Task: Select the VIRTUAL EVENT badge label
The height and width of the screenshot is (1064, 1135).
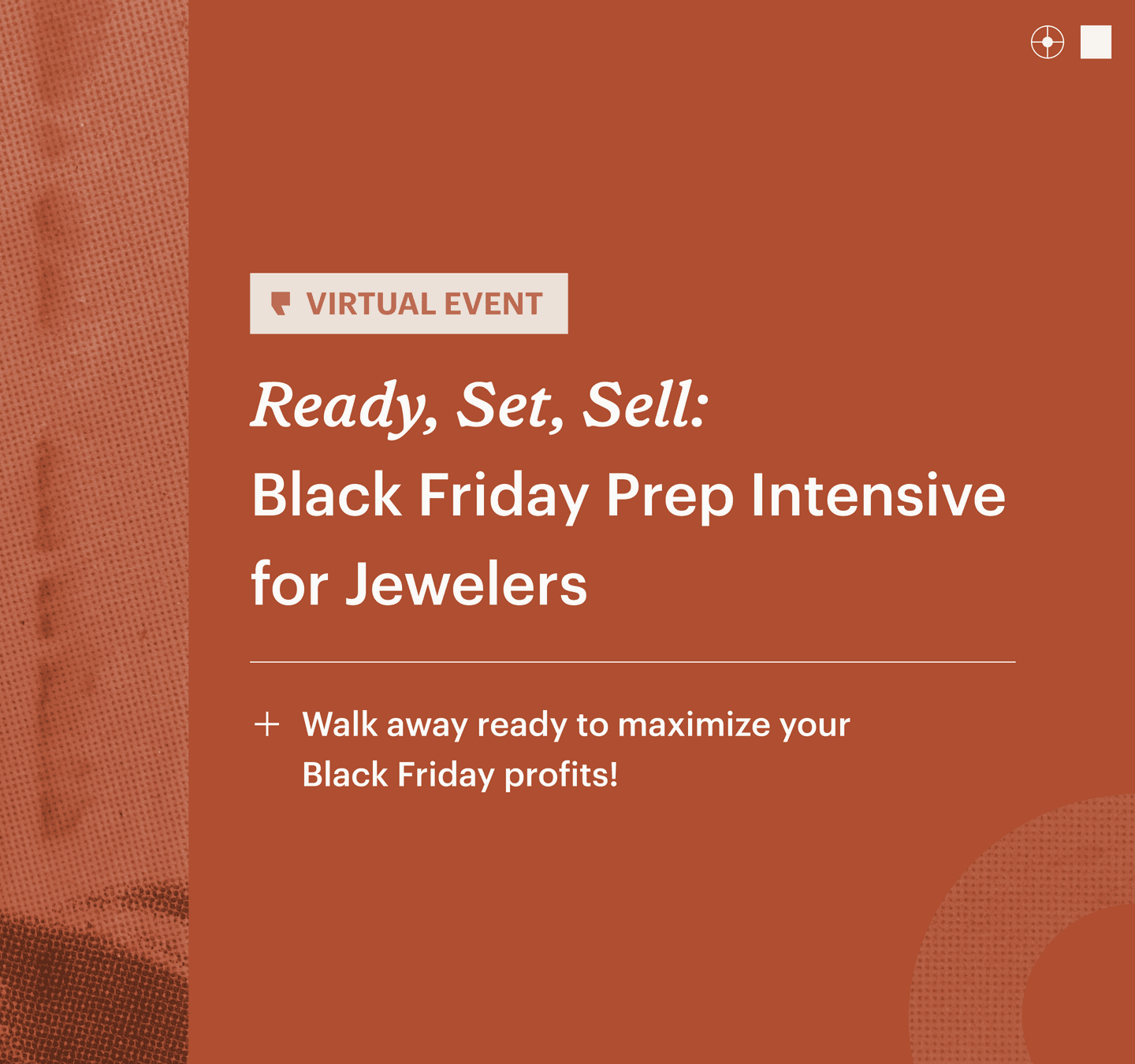Action: click(x=409, y=303)
